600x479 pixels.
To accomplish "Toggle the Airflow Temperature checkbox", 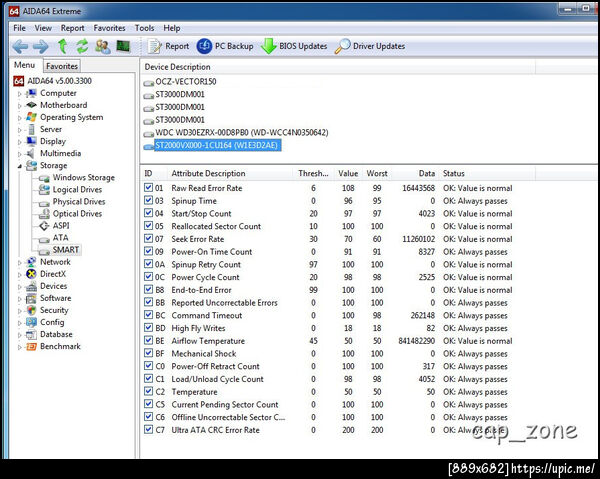I will pos(148,340).
